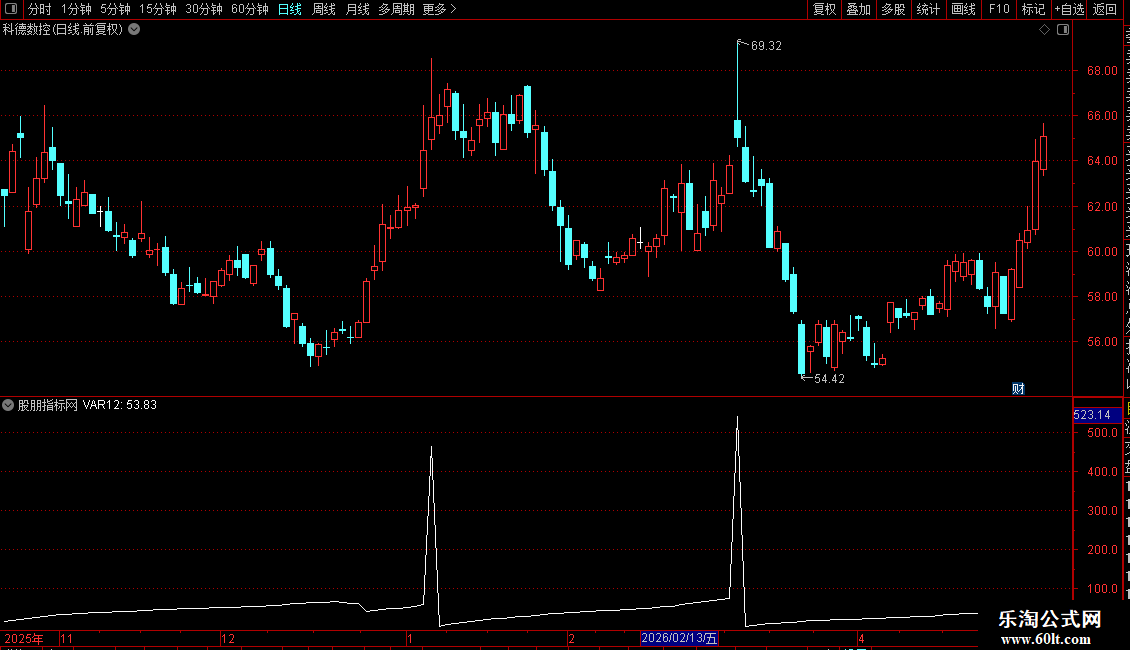This screenshot has height=650, width=1130.
Task: Click the 标记 mark button
Action: 1033,9
